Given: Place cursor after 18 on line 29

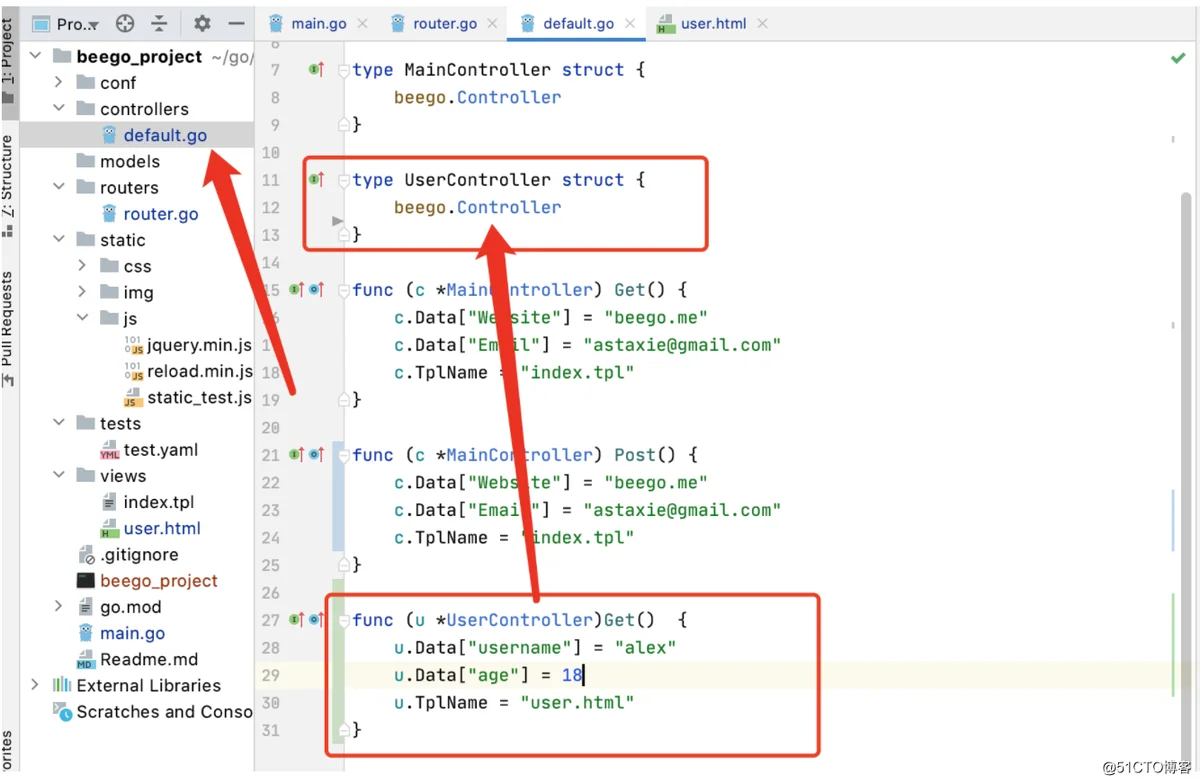Looking at the screenshot, I should click(x=583, y=675).
